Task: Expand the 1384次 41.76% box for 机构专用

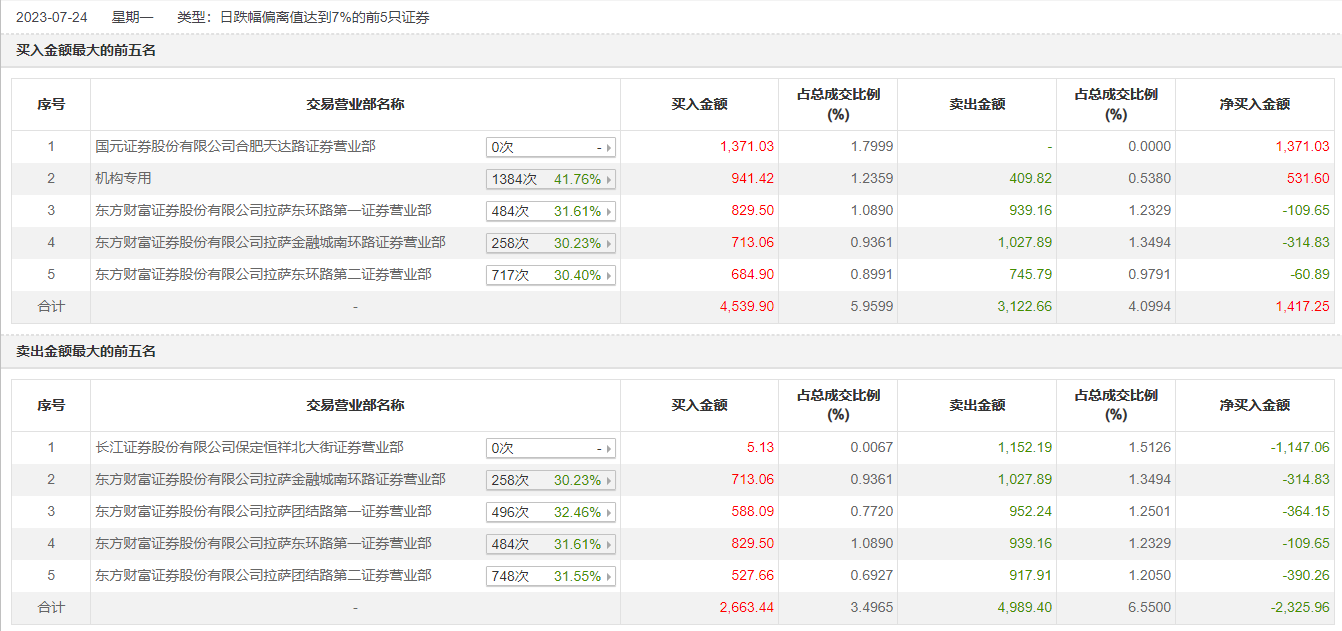Action: (x=551, y=179)
